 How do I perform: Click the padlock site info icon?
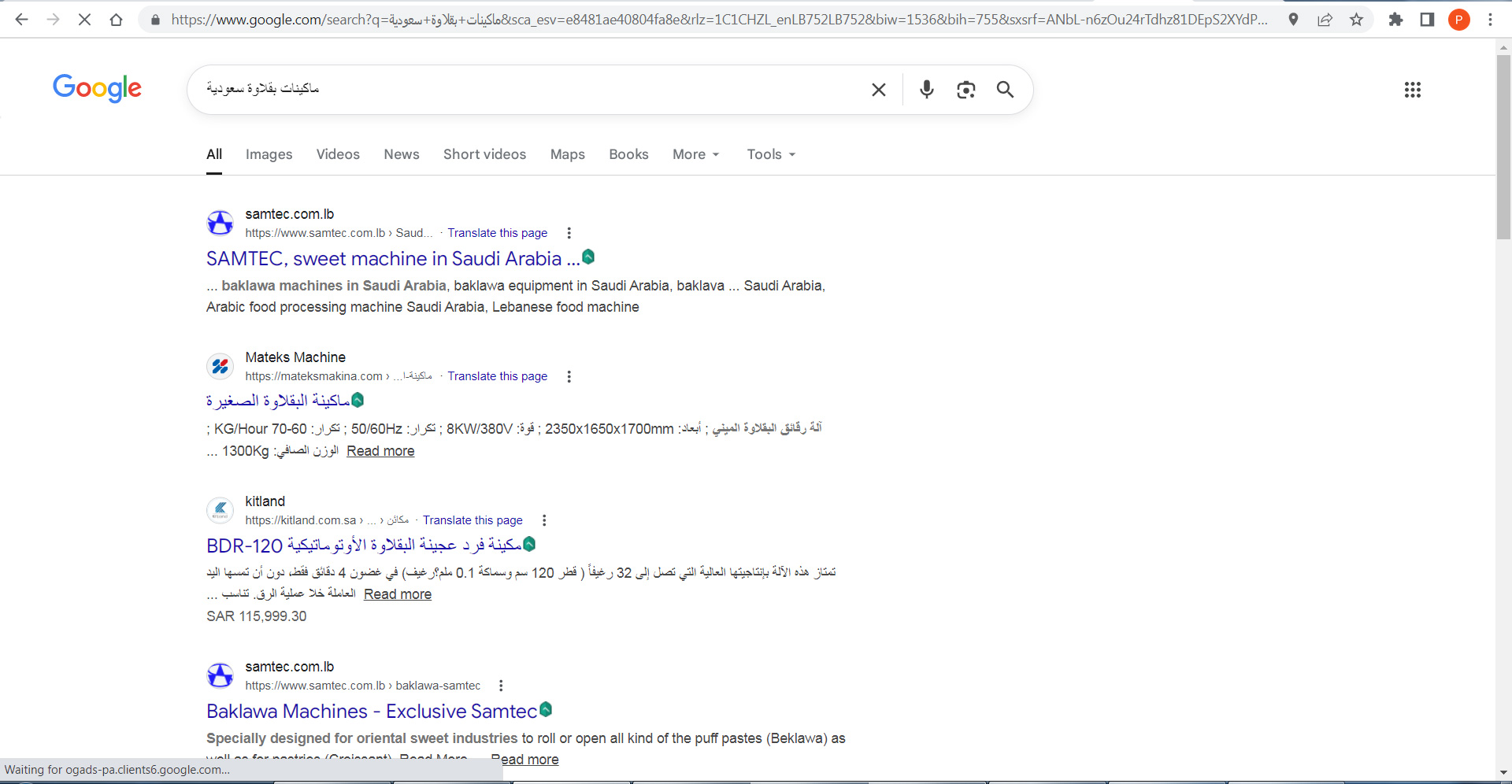tap(155, 20)
